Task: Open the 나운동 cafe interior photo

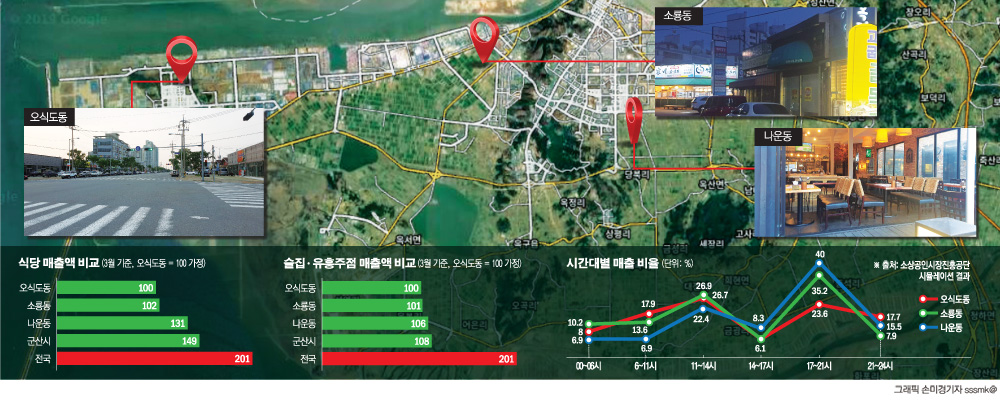Action: click(x=865, y=182)
